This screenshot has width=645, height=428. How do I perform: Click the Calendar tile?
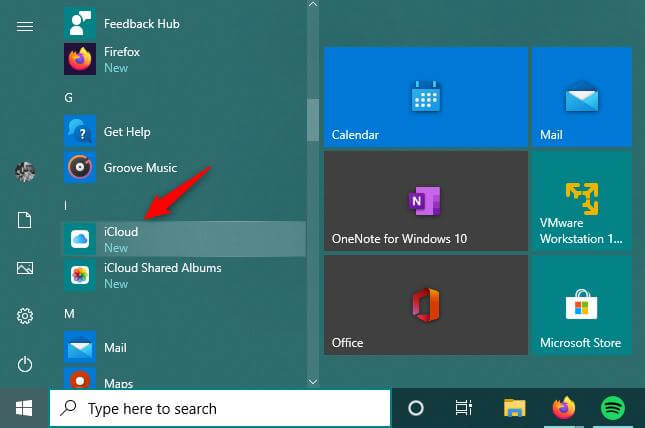(x=425, y=97)
